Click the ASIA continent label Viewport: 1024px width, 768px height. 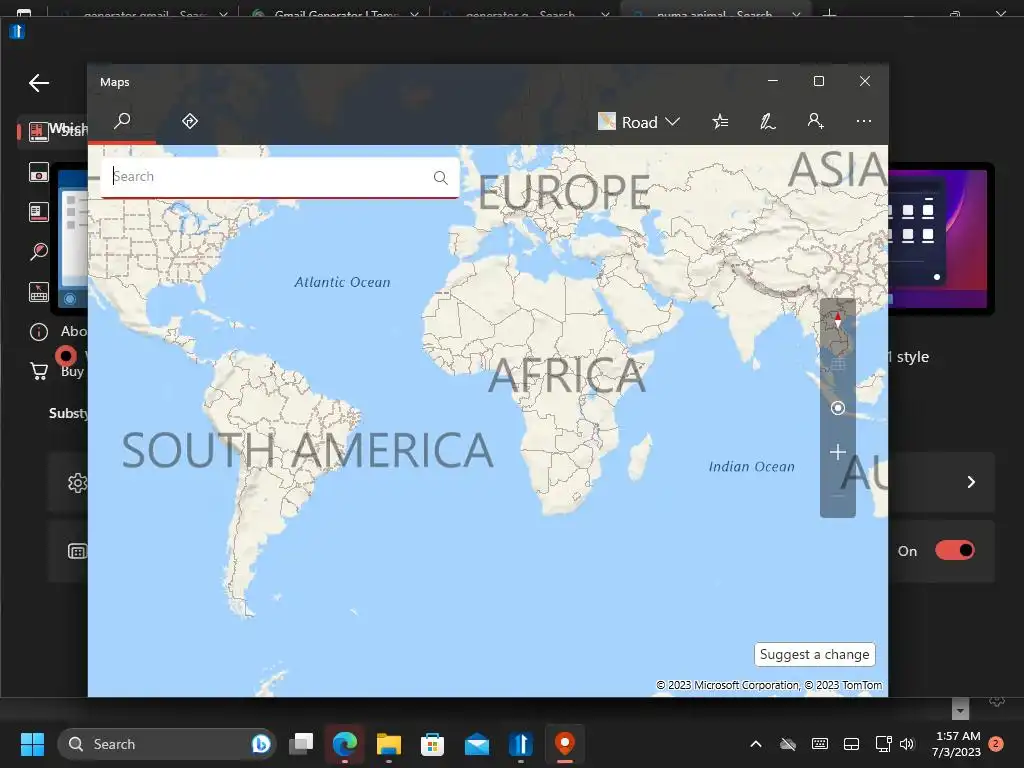tap(838, 170)
